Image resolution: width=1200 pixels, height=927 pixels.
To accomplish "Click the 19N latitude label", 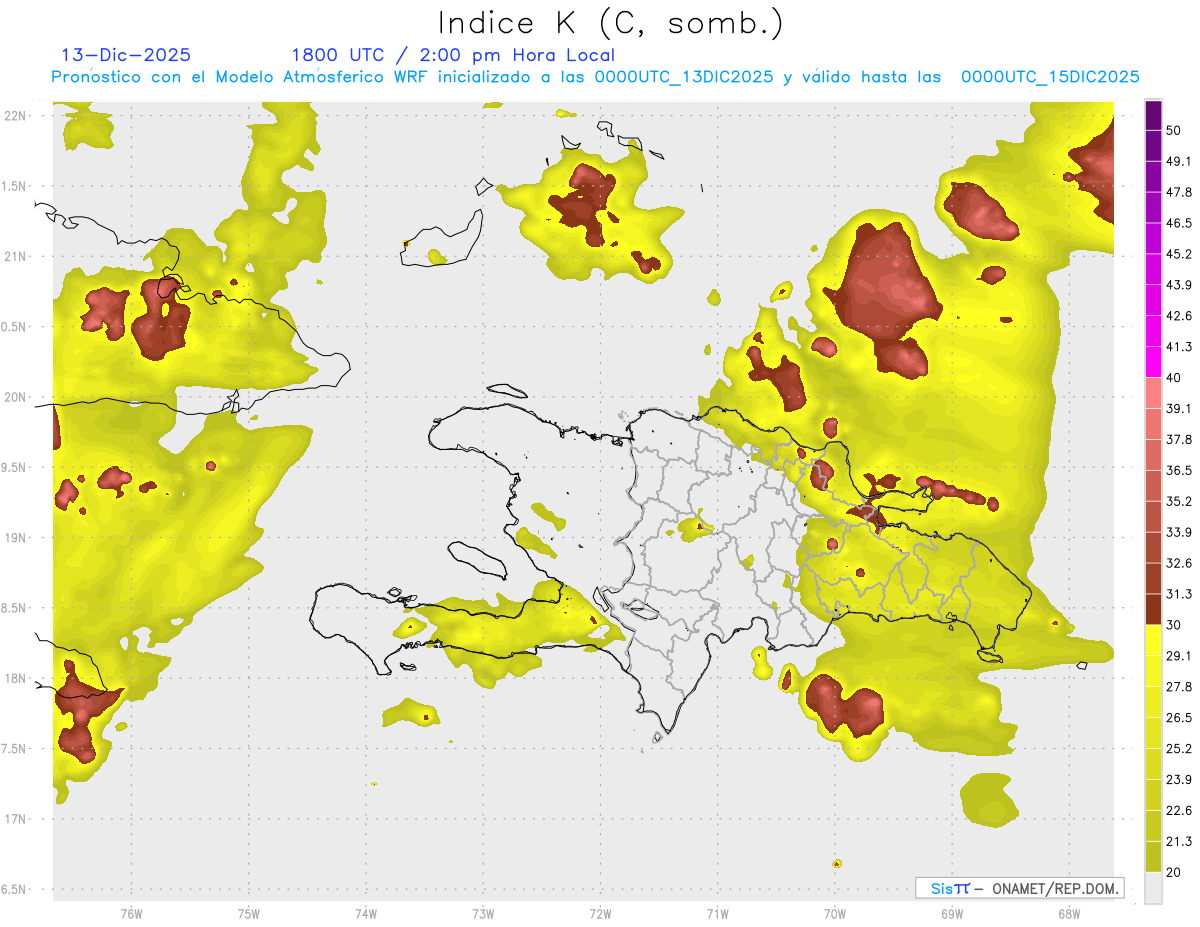I will click(16, 538).
